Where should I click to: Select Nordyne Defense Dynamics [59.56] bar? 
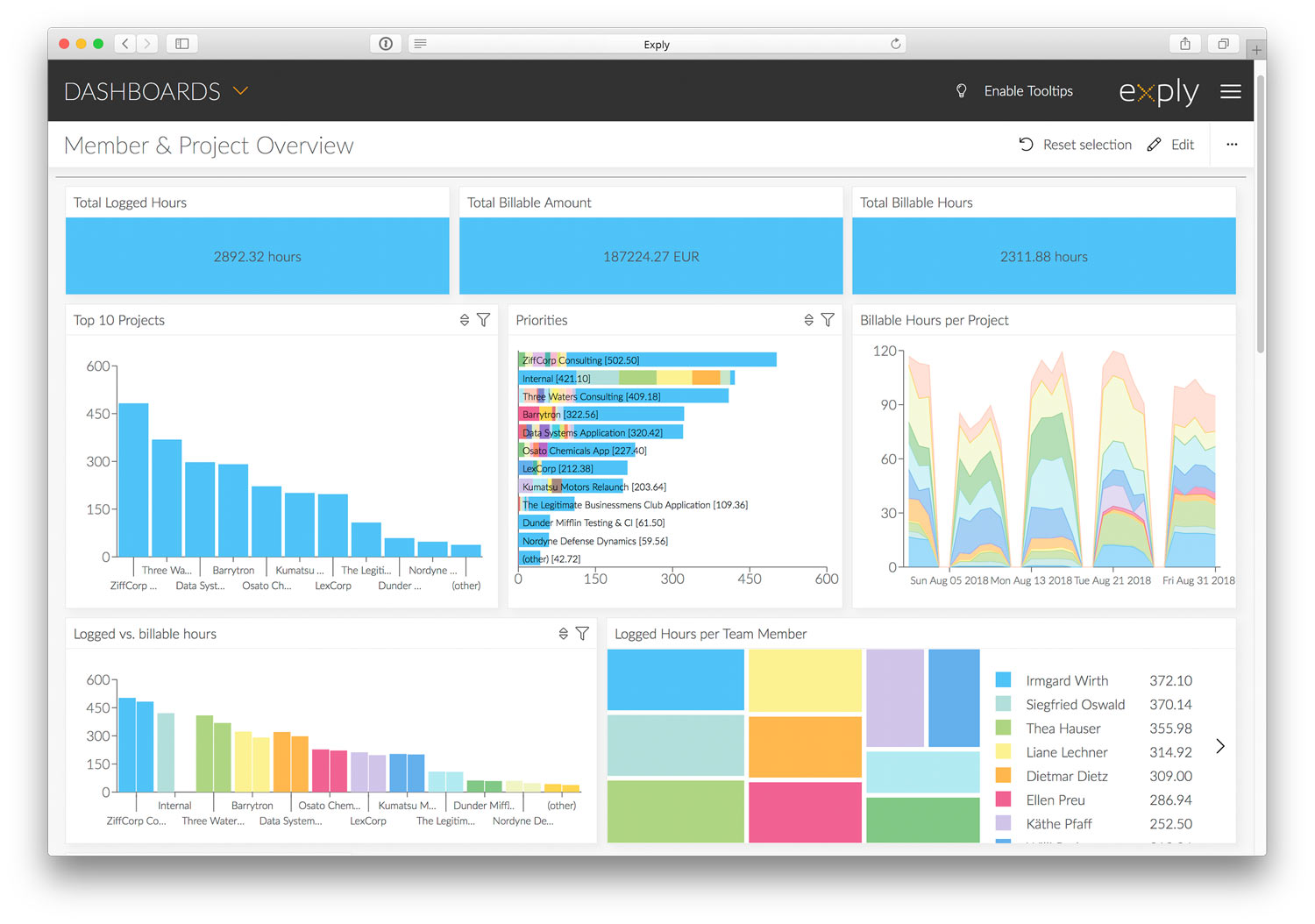[x=534, y=541]
